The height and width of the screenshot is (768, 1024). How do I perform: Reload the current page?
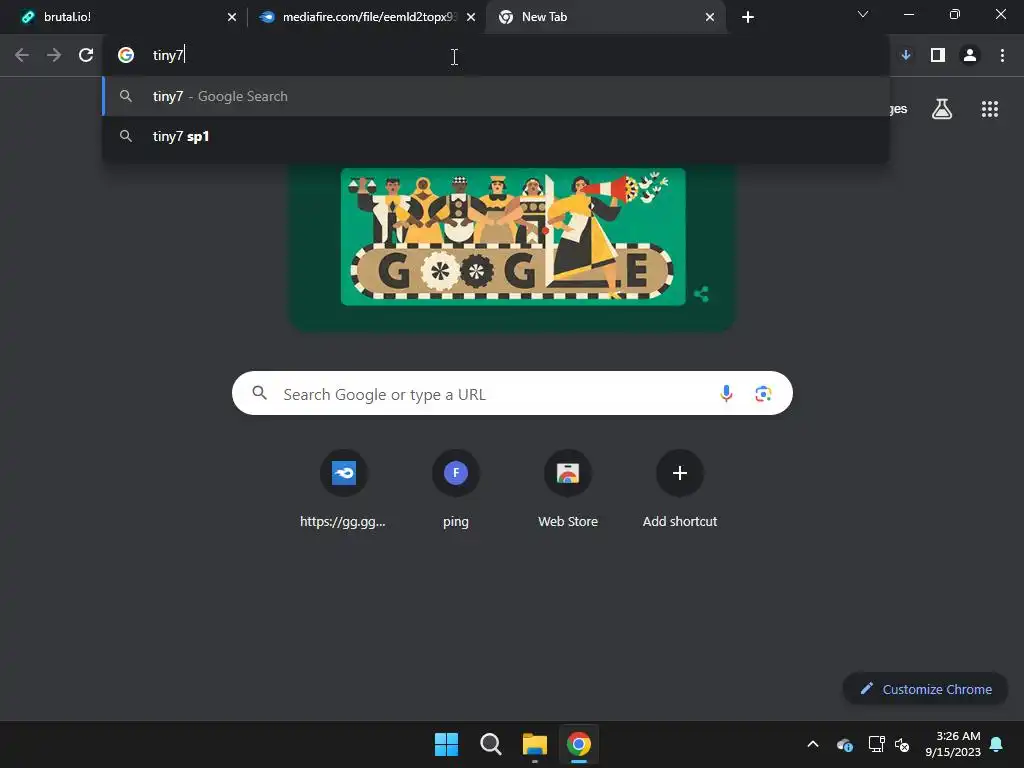pos(86,56)
